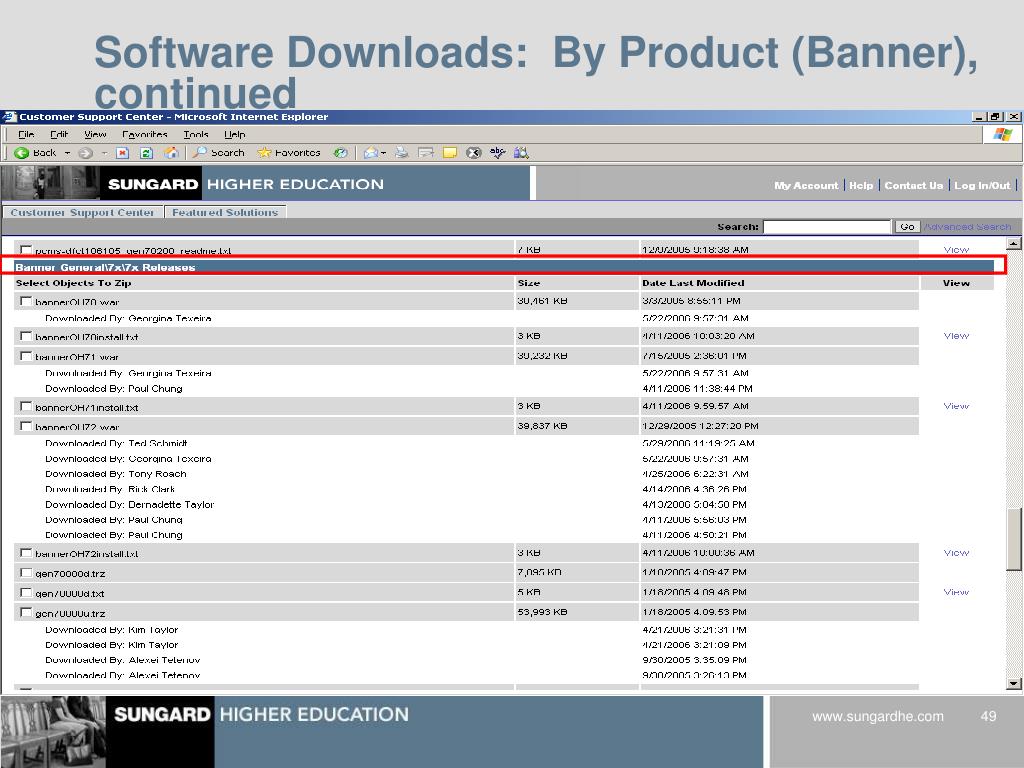Open the File menu
The height and width of the screenshot is (768, 1024).
click(26, 135)
